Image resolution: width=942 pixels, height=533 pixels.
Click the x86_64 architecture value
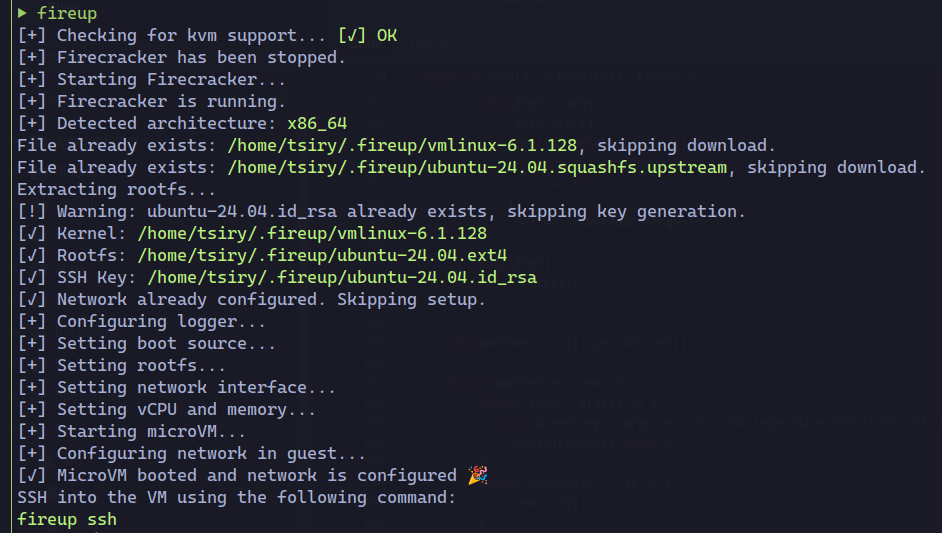316,124
